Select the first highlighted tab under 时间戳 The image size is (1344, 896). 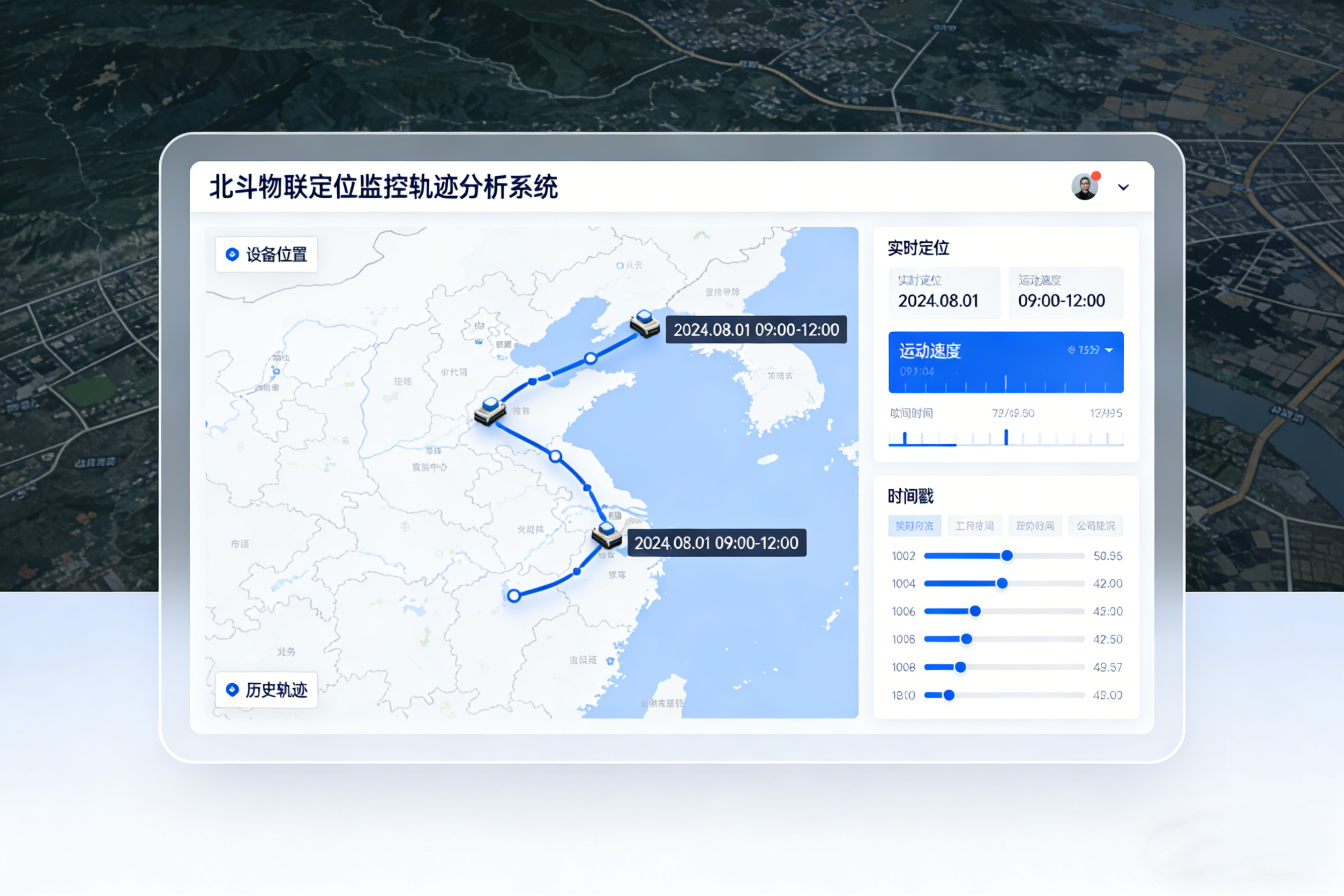[914, 526]
